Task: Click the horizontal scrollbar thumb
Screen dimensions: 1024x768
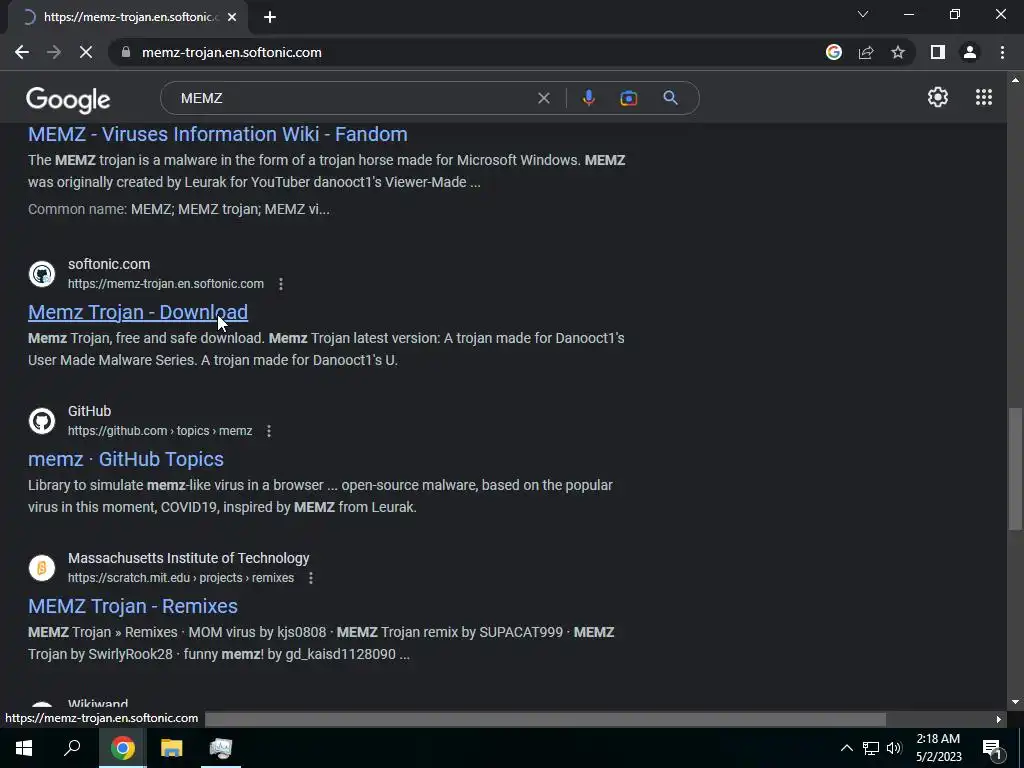Action: coord(545,719)
